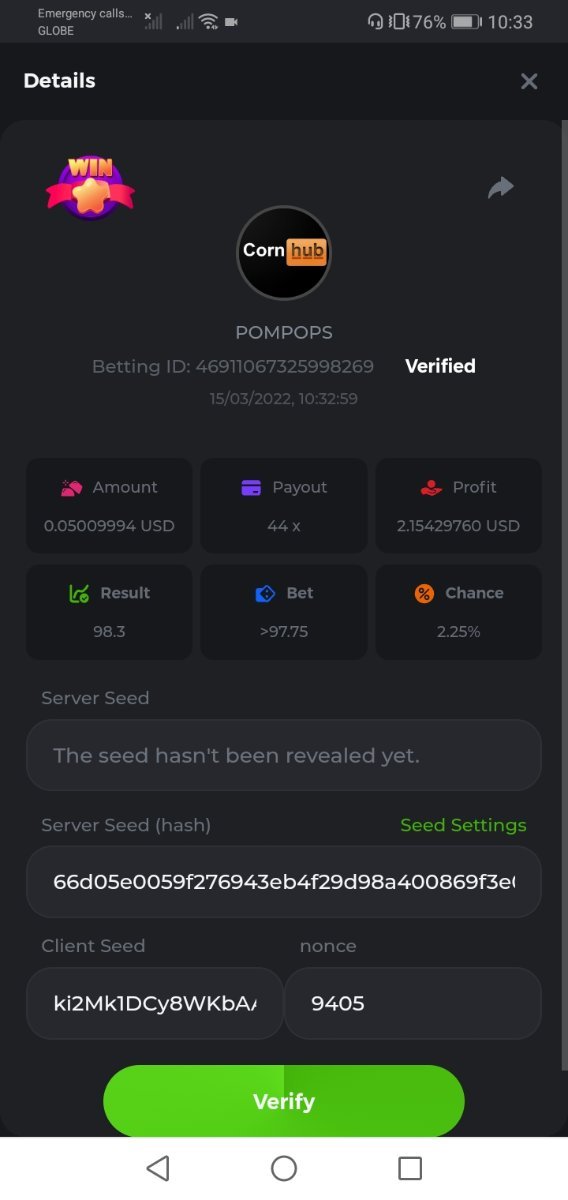Select the Server Seed field

(284, 755)
